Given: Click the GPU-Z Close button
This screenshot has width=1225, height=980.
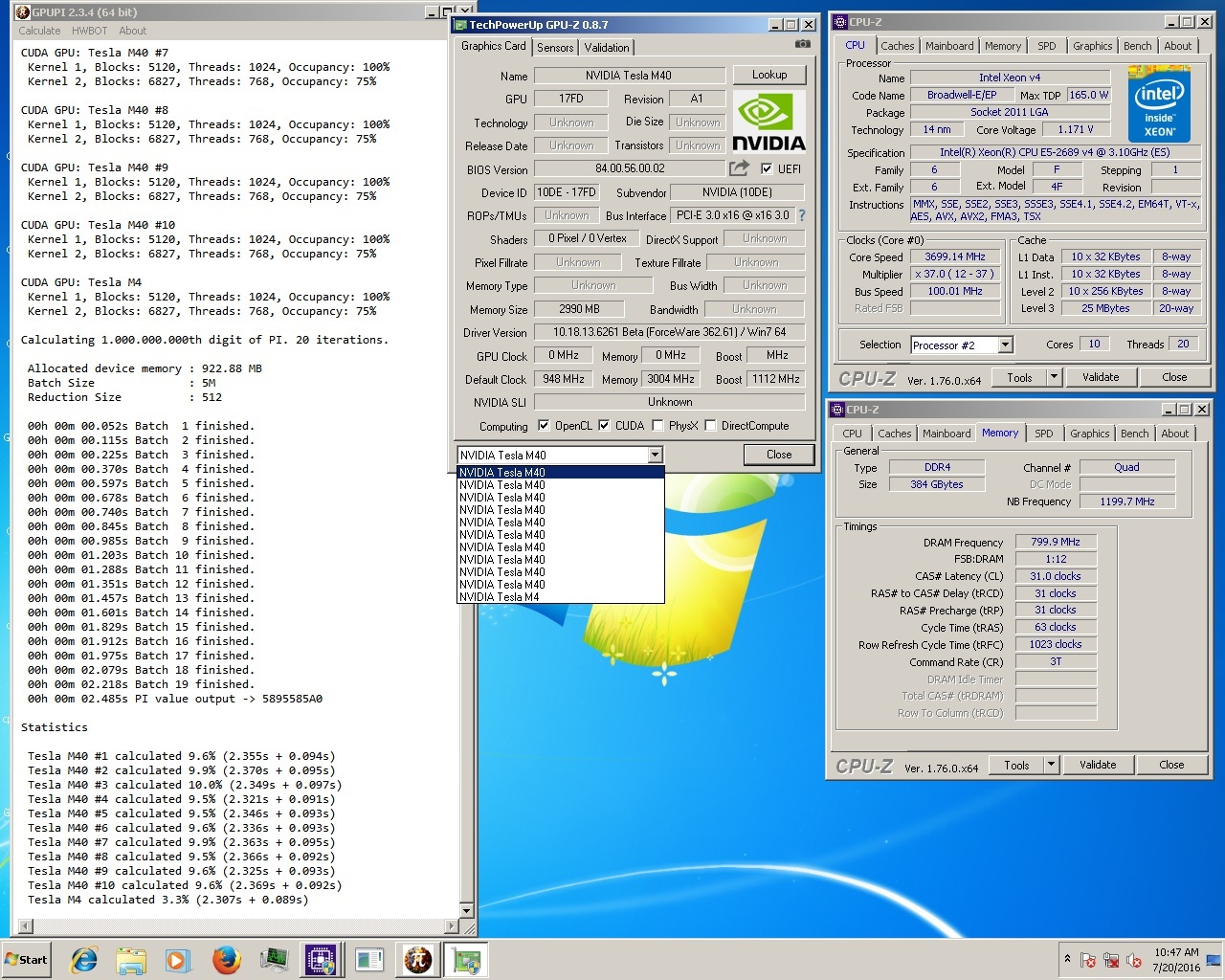Looking at the screenshot, I should [779, 455].
